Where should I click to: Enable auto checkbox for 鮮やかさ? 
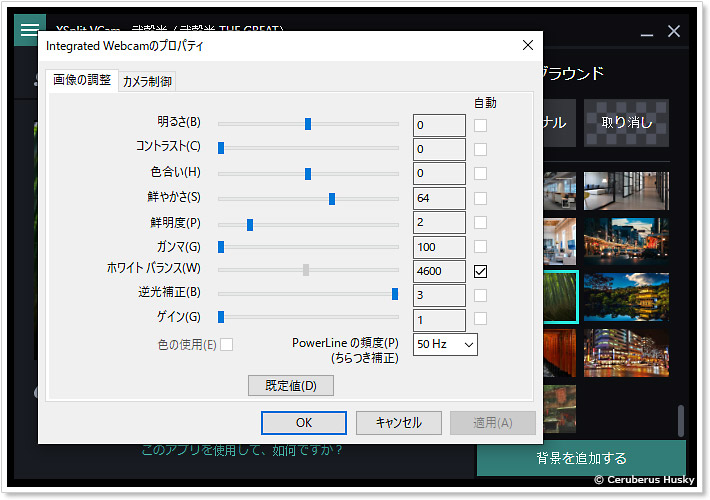480,198
